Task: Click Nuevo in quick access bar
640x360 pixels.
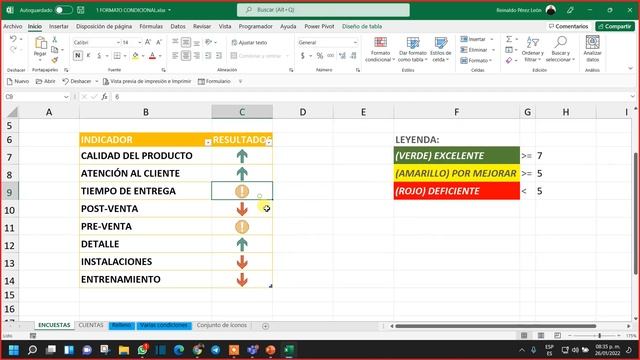Action: tap(18, 81)
